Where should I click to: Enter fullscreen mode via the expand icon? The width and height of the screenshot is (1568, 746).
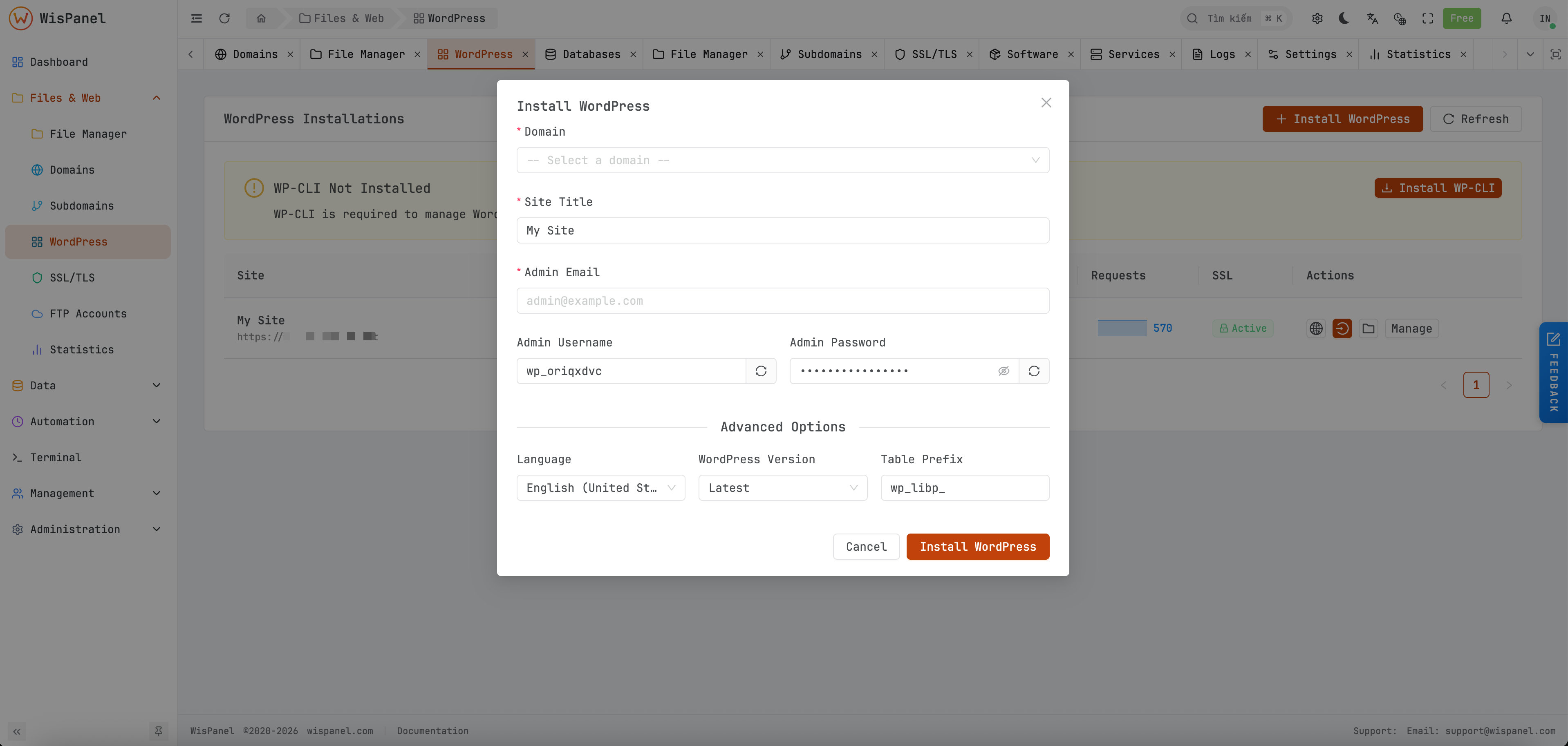1428,18
